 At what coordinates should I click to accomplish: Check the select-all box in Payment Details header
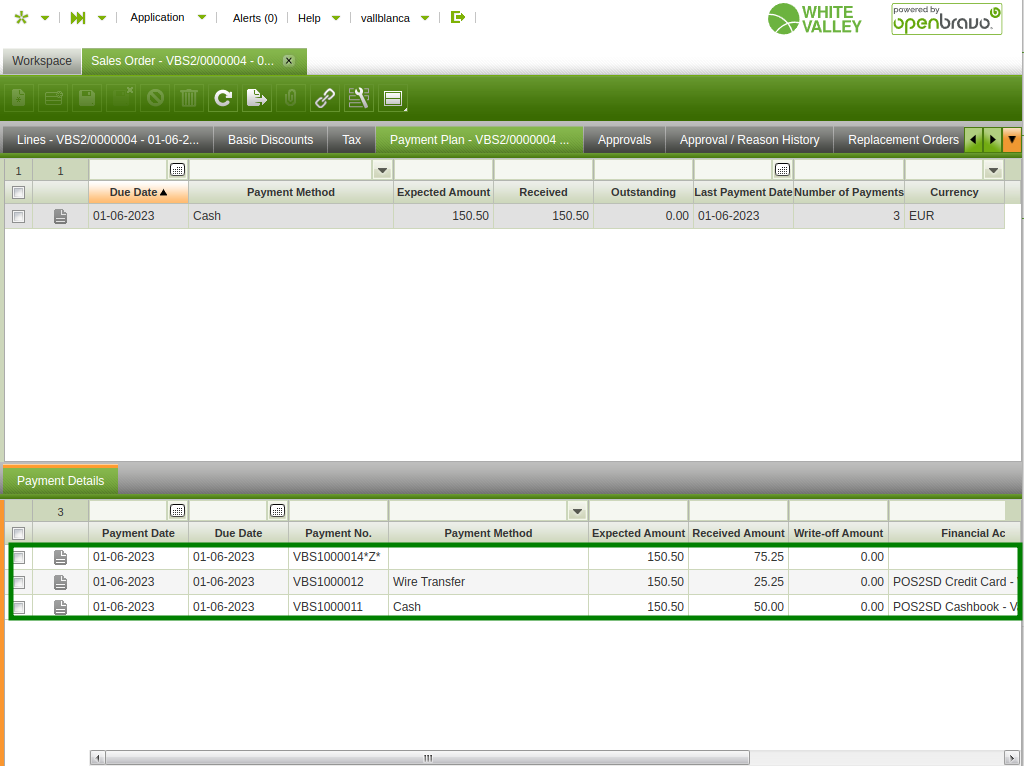click(18, 533)
